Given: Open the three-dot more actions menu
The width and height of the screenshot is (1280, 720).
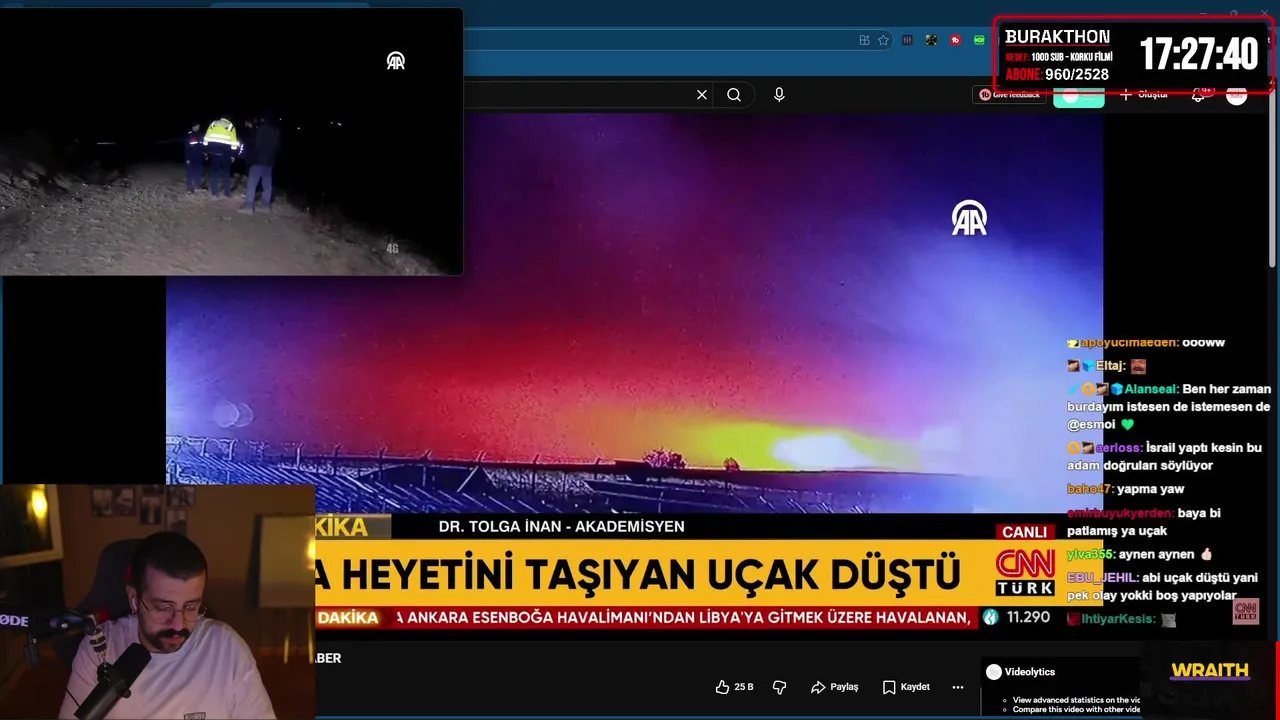Looking at the screenshot, I should point(958,687).
